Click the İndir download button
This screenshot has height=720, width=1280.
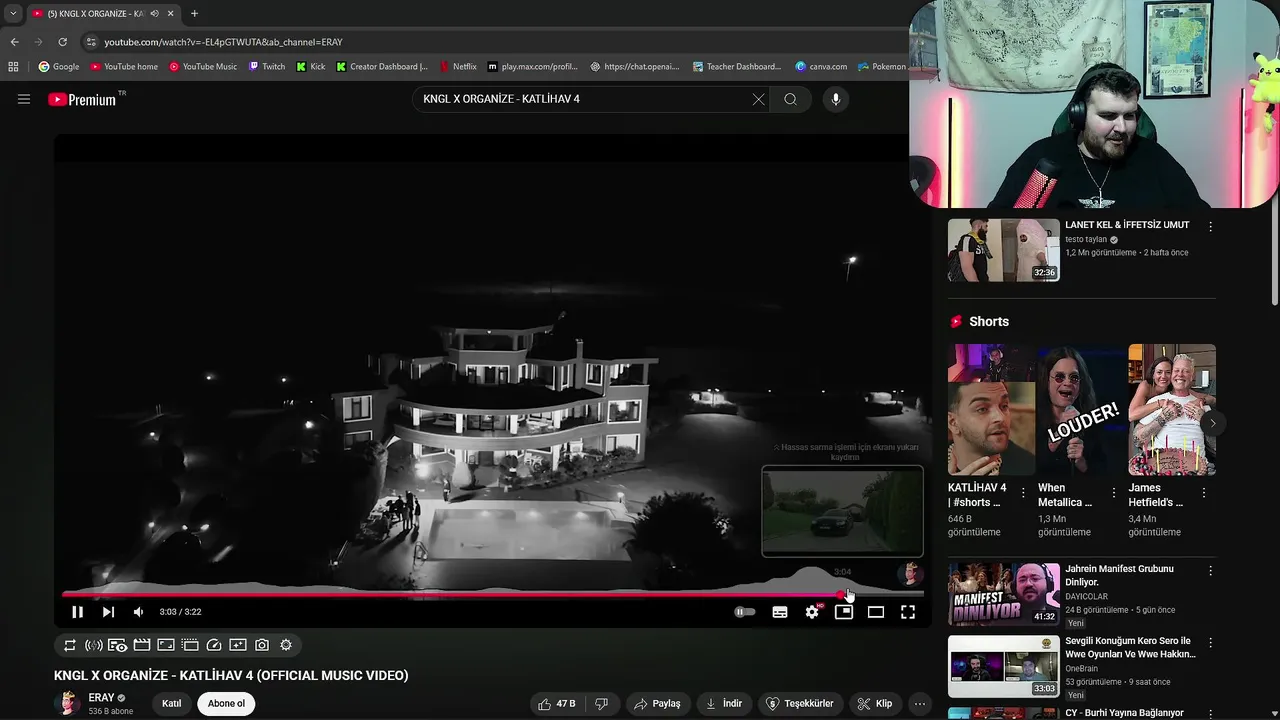(x=724, y=704)
